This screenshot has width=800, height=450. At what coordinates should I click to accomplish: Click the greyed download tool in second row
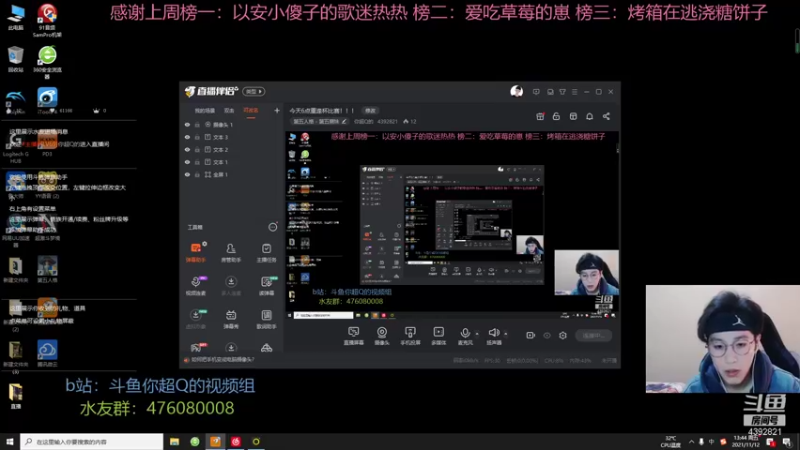(231, 286)
